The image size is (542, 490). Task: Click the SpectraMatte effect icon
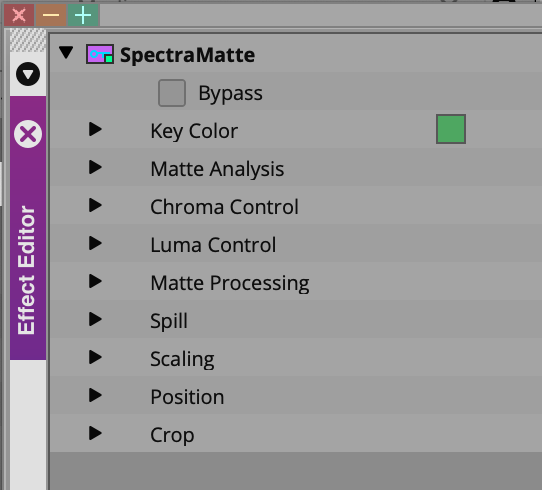tap(100, 54)
